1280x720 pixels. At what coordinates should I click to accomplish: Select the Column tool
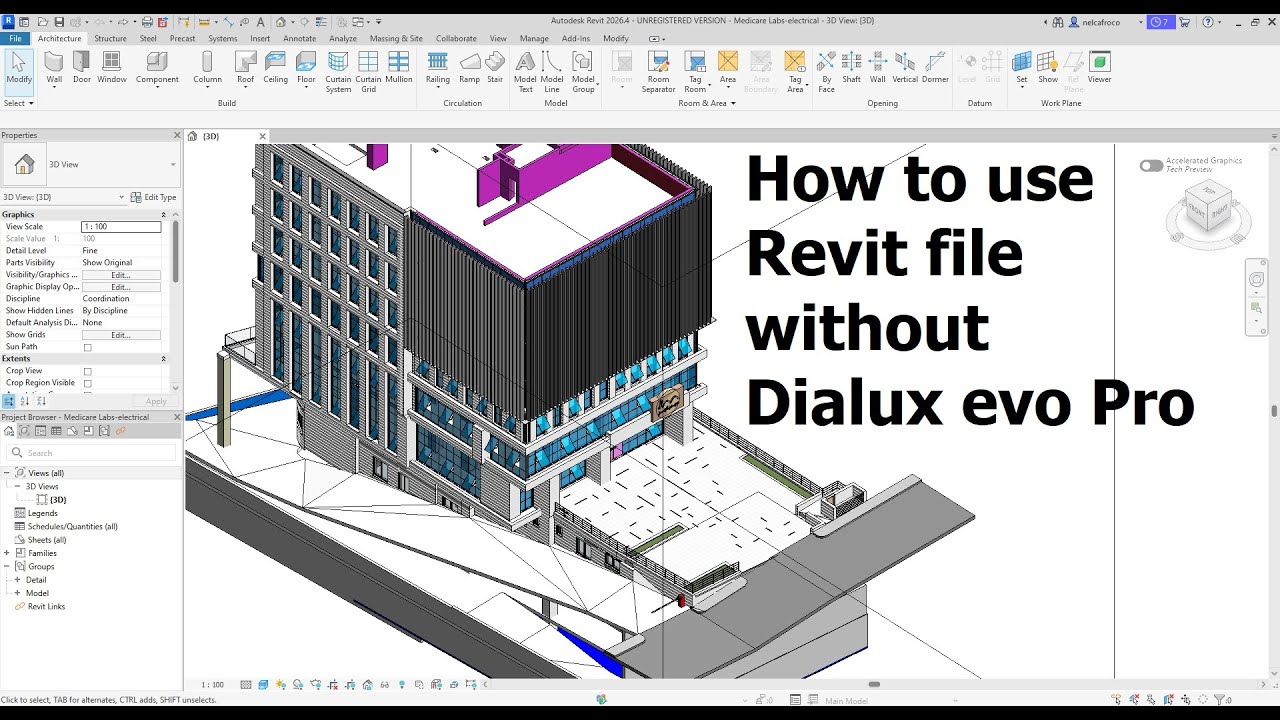[x=207, y=67]
